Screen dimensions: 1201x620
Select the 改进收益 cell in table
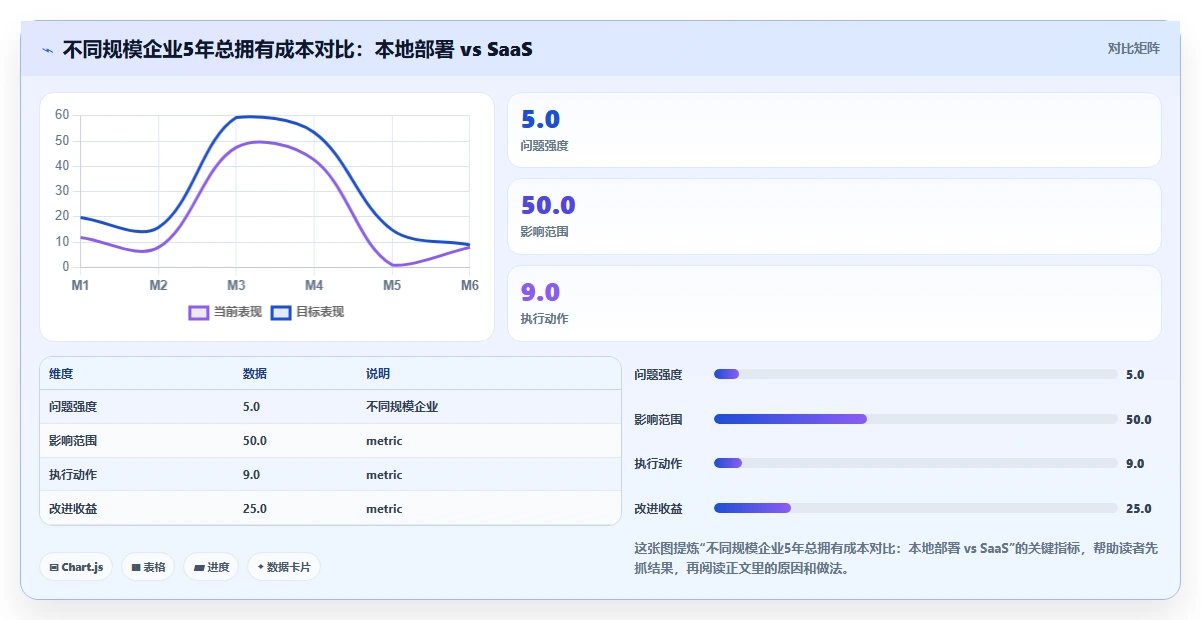coord(73,509)
